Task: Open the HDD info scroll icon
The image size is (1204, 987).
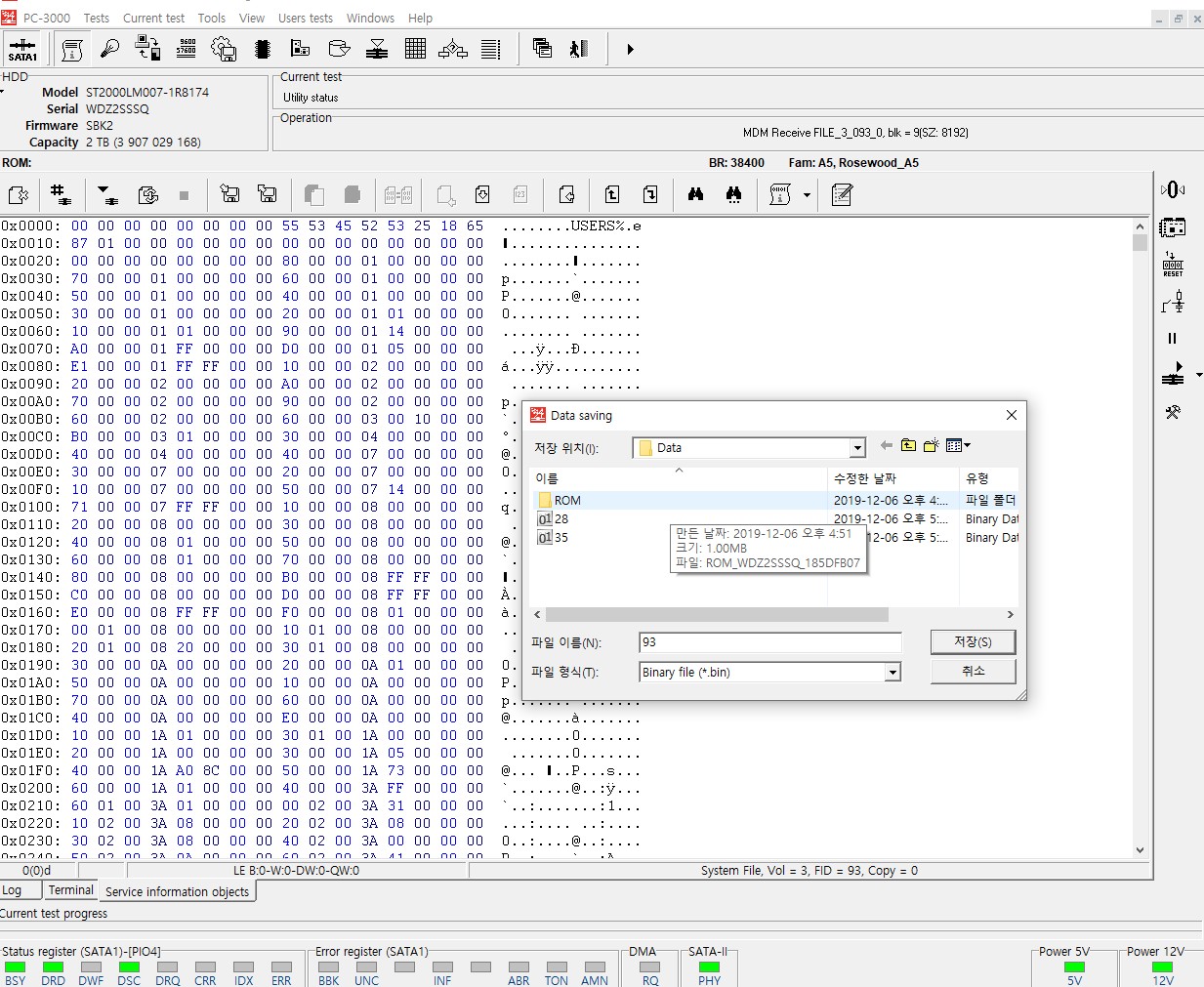Action: pyautogui.click(x=71, y=49)
